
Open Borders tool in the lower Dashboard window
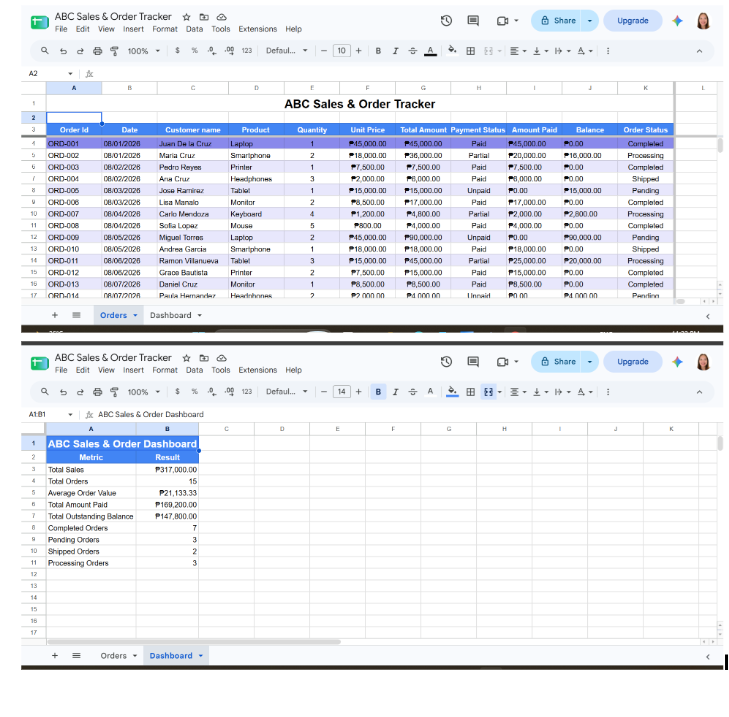click(x=471, y=392)
